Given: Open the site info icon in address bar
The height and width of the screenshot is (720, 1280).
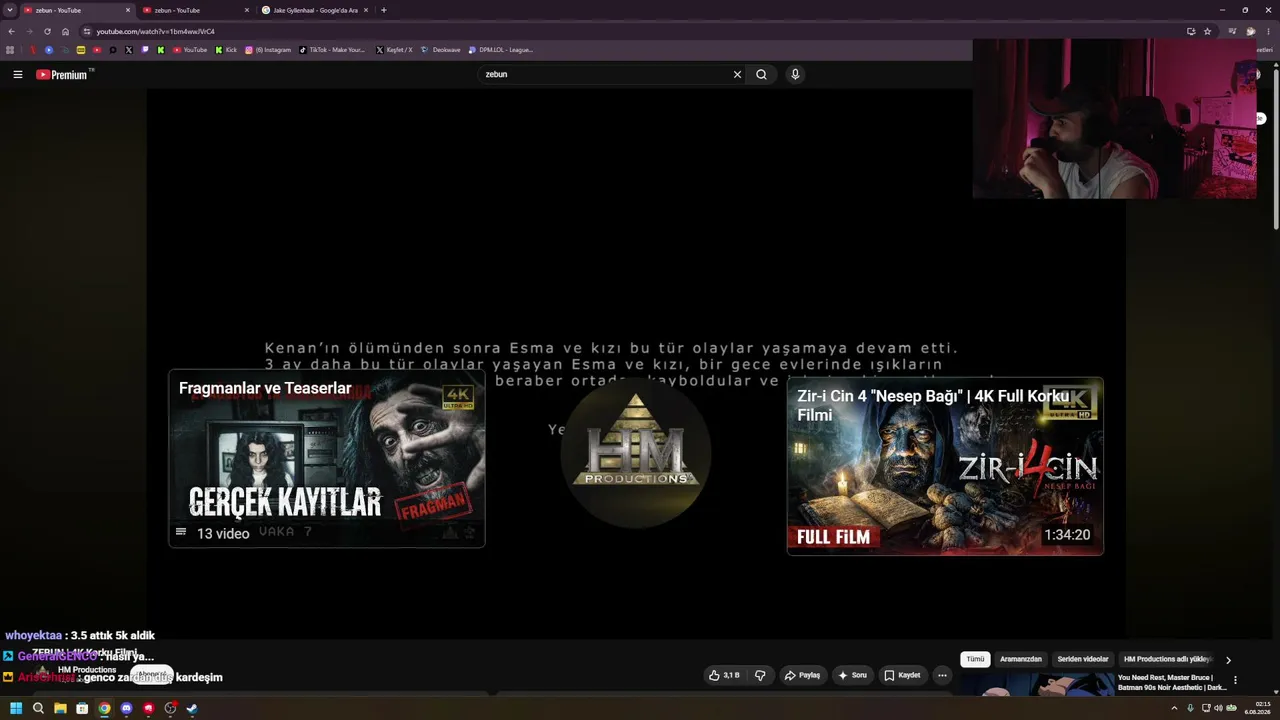Looking at the screenshot, I should 87,31.
